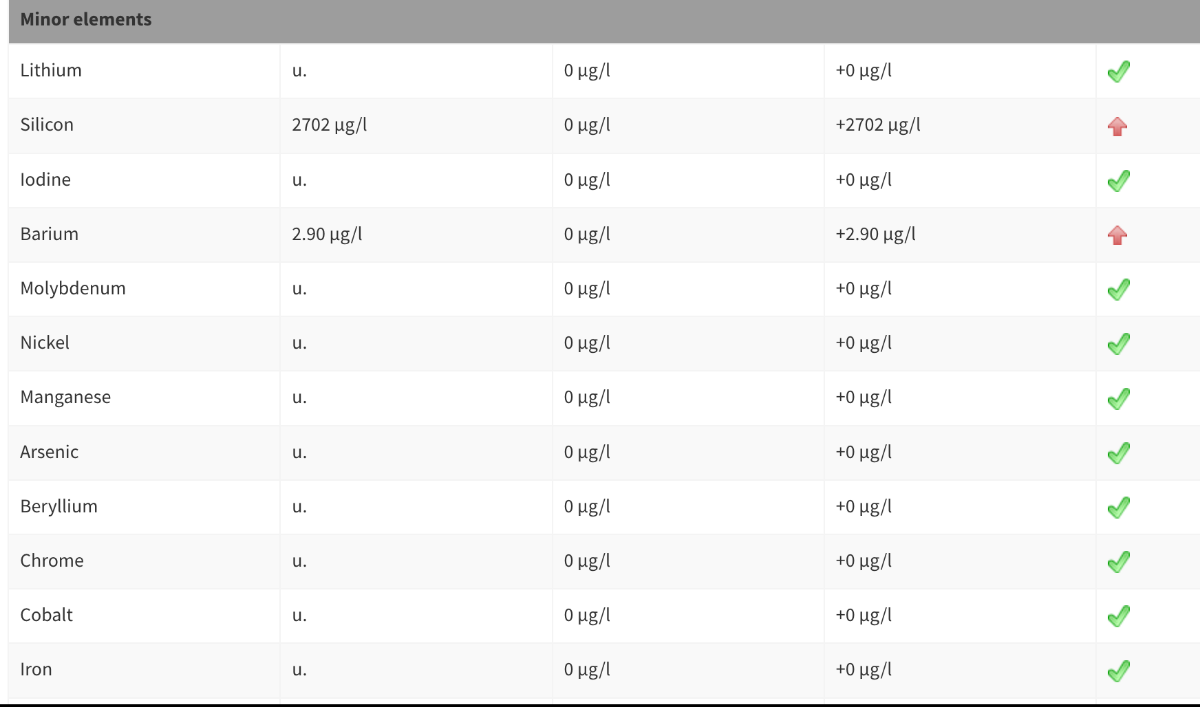Click the green checkmark in the Nickel row
1200x707 pixels.
point(1118,344)
